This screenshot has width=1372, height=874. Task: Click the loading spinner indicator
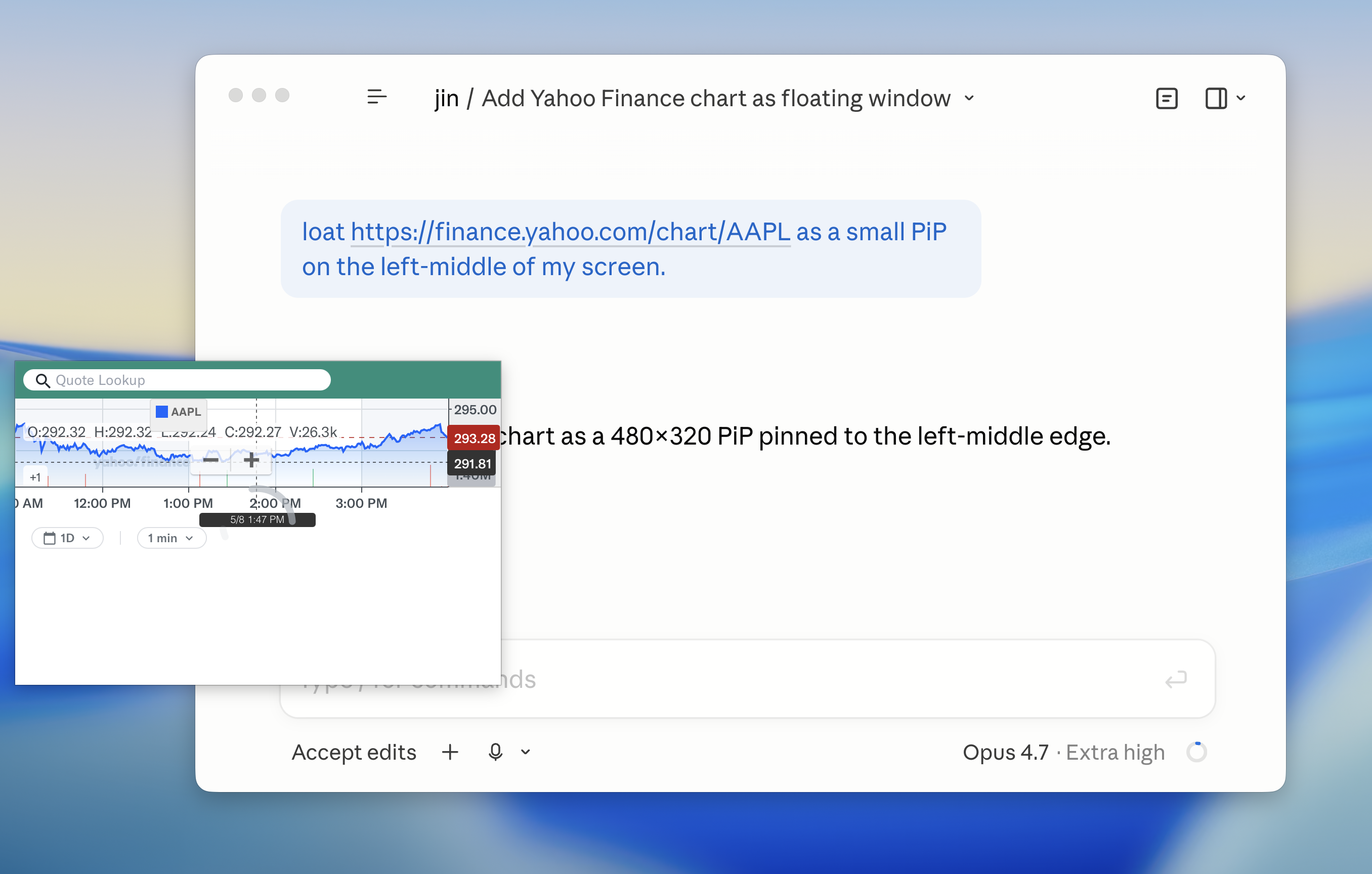pos(1196,752)
